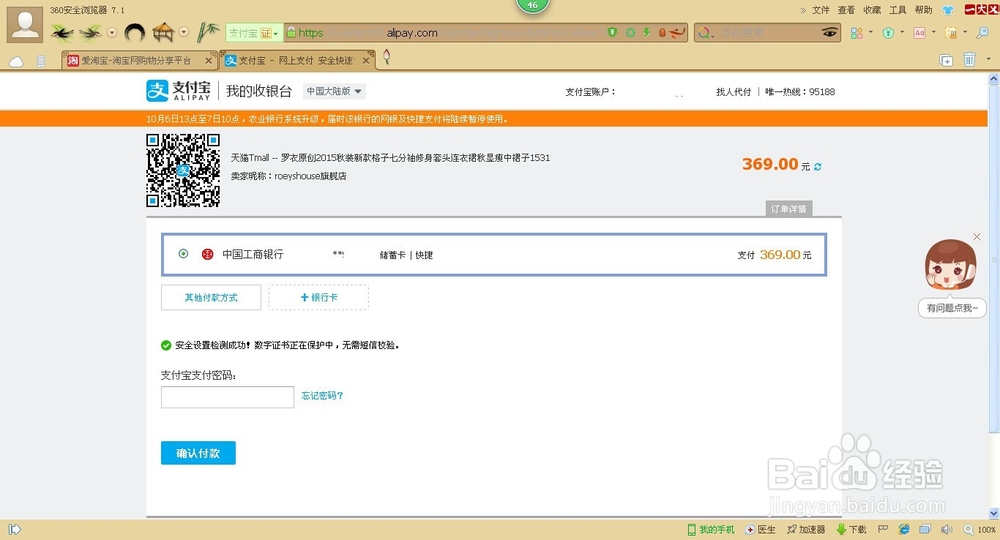Go back with first swallow icon

pos(62,32)
